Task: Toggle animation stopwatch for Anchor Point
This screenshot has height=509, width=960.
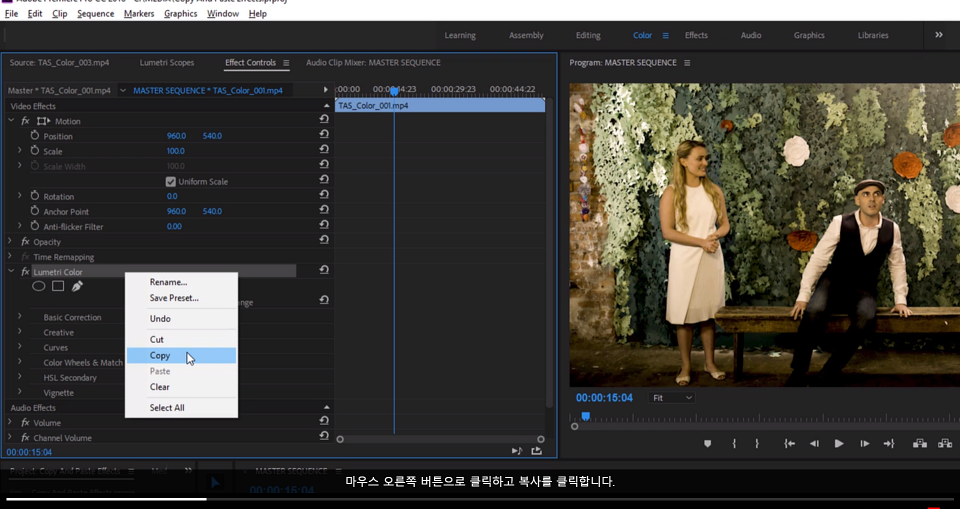Action: 35,211
